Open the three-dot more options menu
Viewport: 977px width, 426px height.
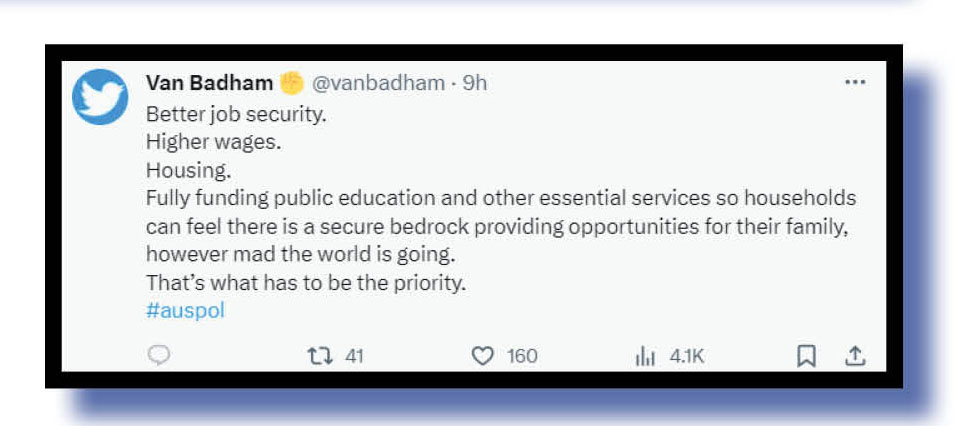(x=855, y=82)
